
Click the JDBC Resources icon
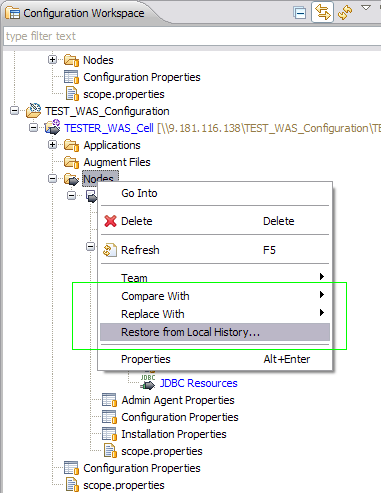[x=148, y=383]
